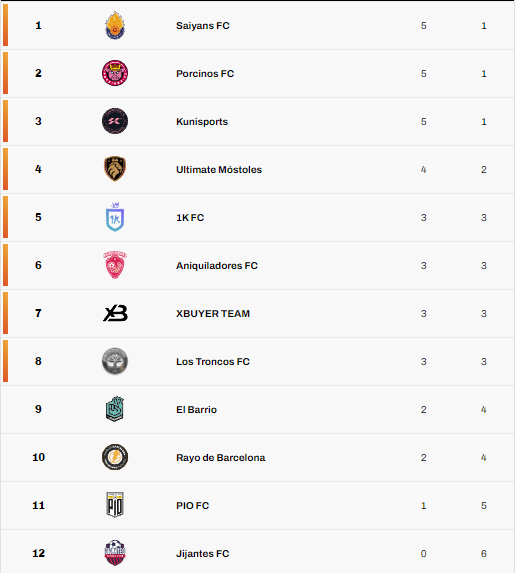Click the orange playoff bar beside rank 1
515x573 pixels.
click(x=5, y=25)
